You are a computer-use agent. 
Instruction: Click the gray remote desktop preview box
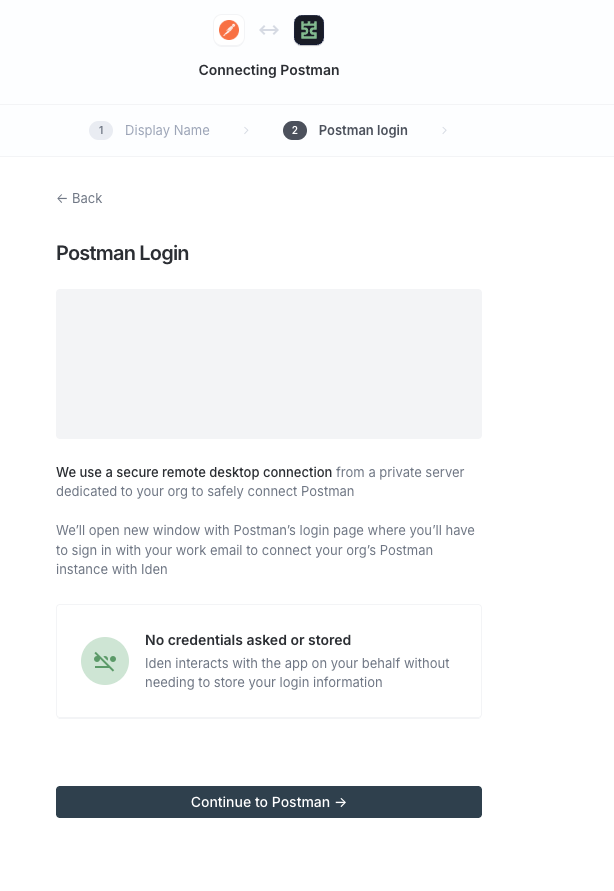pos(269,364)
